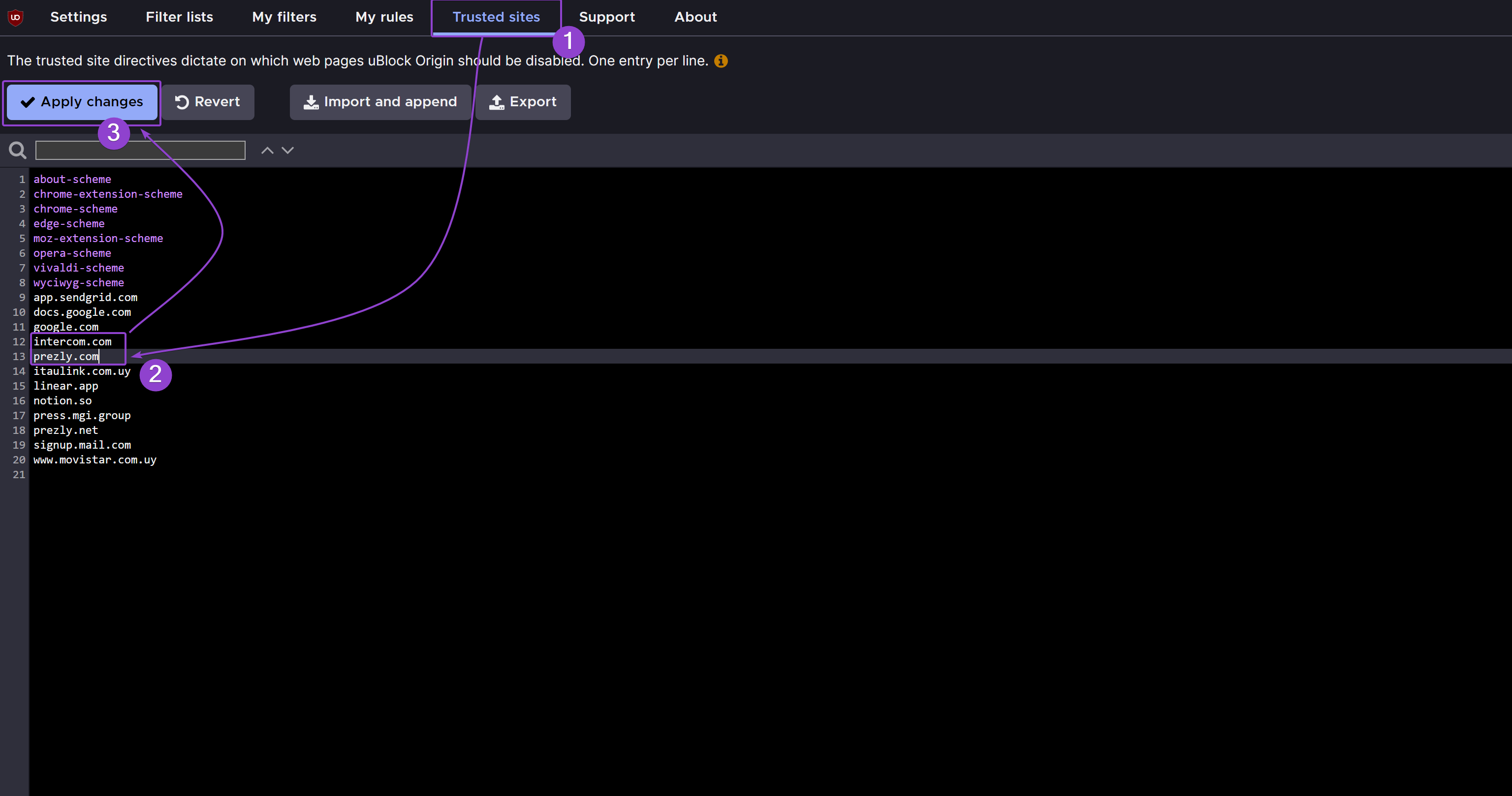Screen dimensions: 1512x796
Task: Click the search magnifier icon
Action: tap(18, 150)
